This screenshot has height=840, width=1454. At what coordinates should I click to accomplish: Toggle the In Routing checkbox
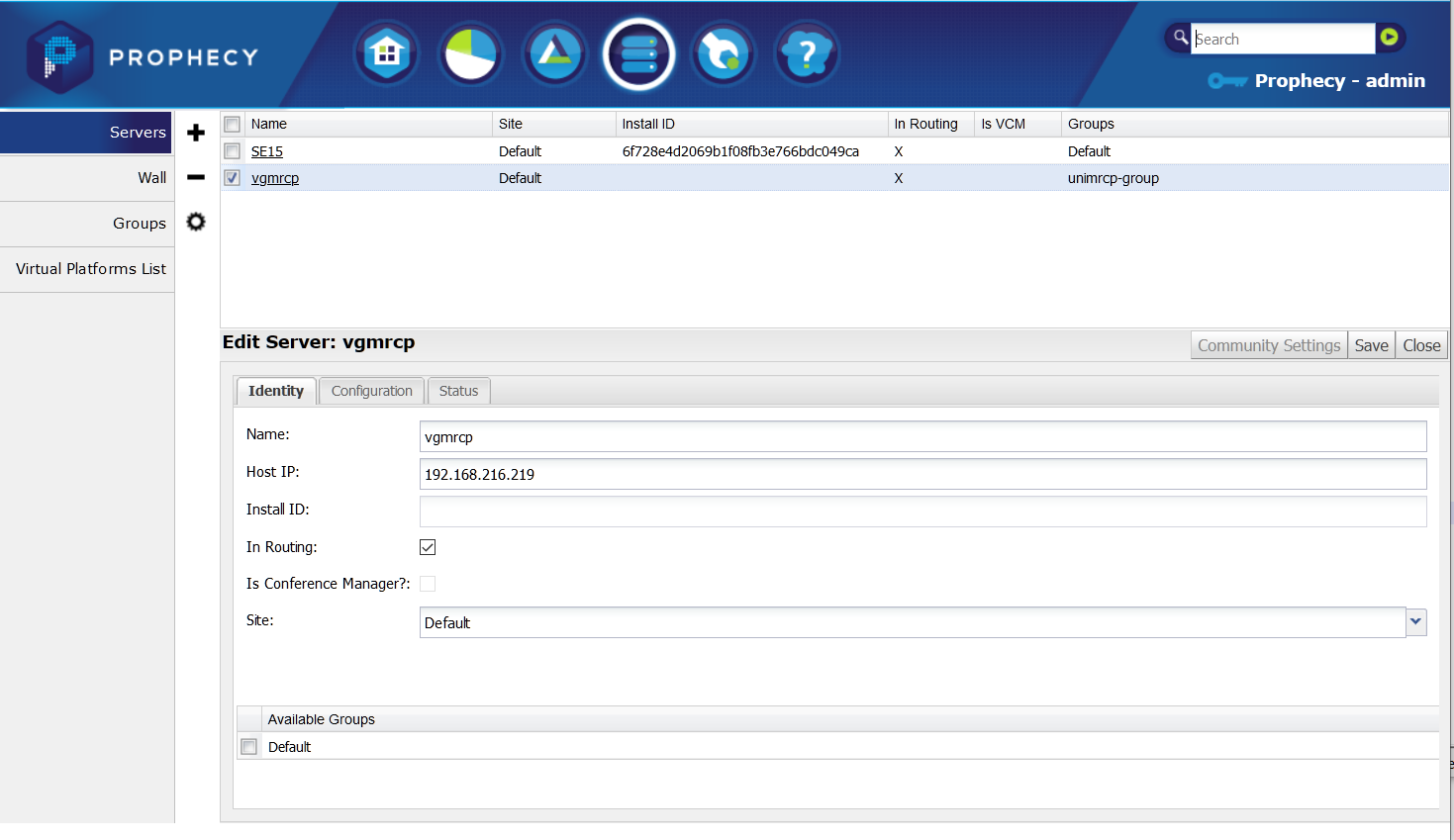pyautogui.click(x=428, y=547)
